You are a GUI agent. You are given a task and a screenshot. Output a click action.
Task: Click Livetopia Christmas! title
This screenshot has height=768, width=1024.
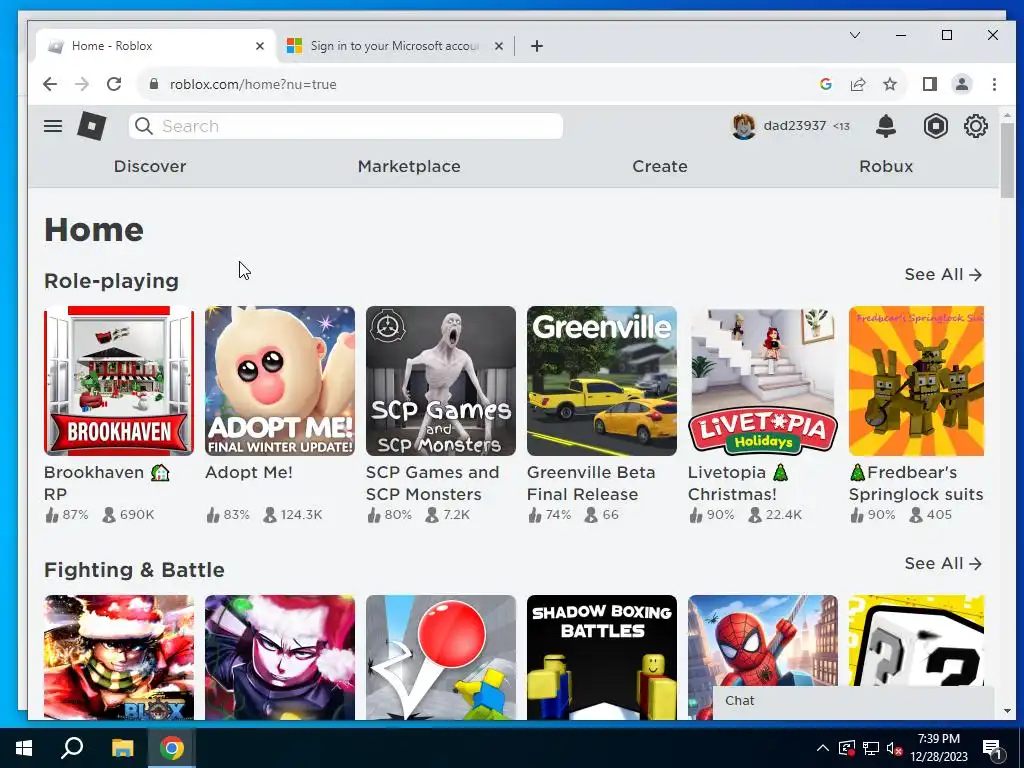(739, 483)
